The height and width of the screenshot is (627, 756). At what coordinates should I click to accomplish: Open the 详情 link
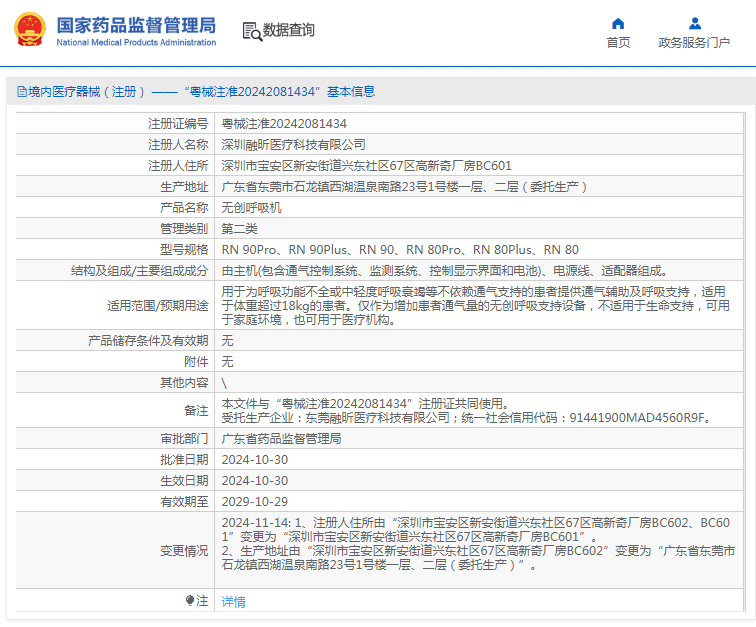click(233, 601)
